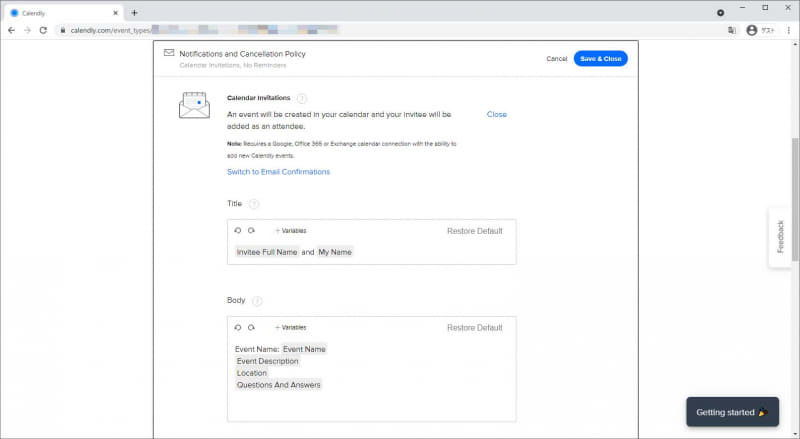Undo in the Body editor

[238, 327]
